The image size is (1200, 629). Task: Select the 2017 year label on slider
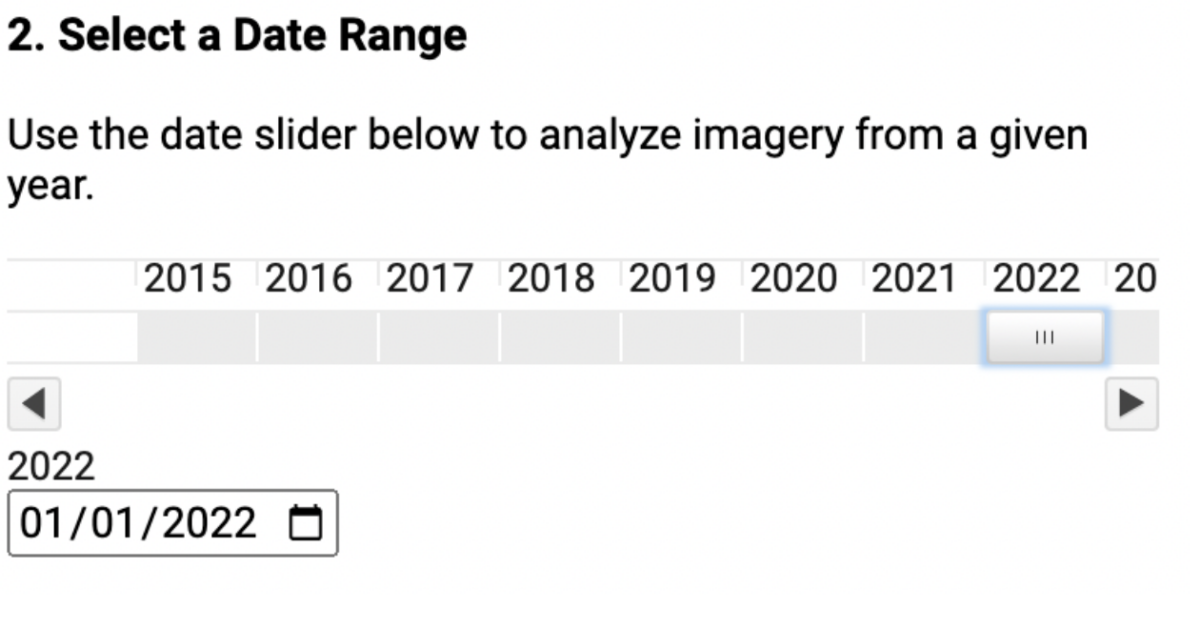click(429, 279)
